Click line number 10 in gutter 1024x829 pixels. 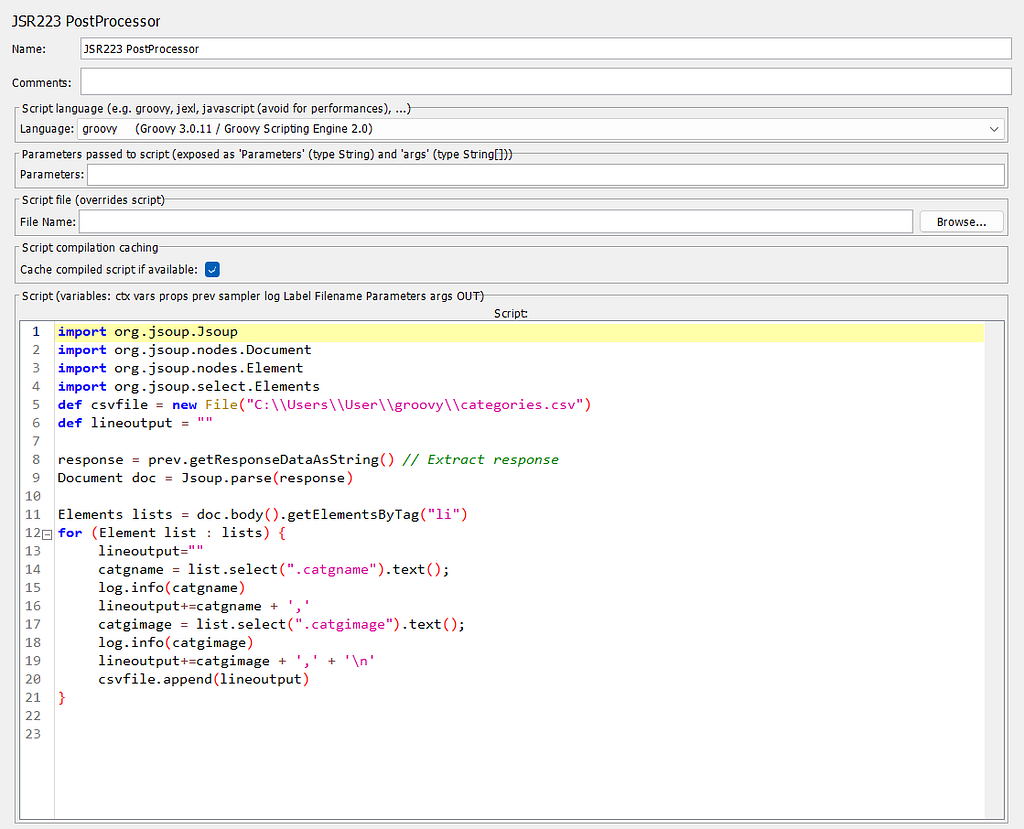33,496
